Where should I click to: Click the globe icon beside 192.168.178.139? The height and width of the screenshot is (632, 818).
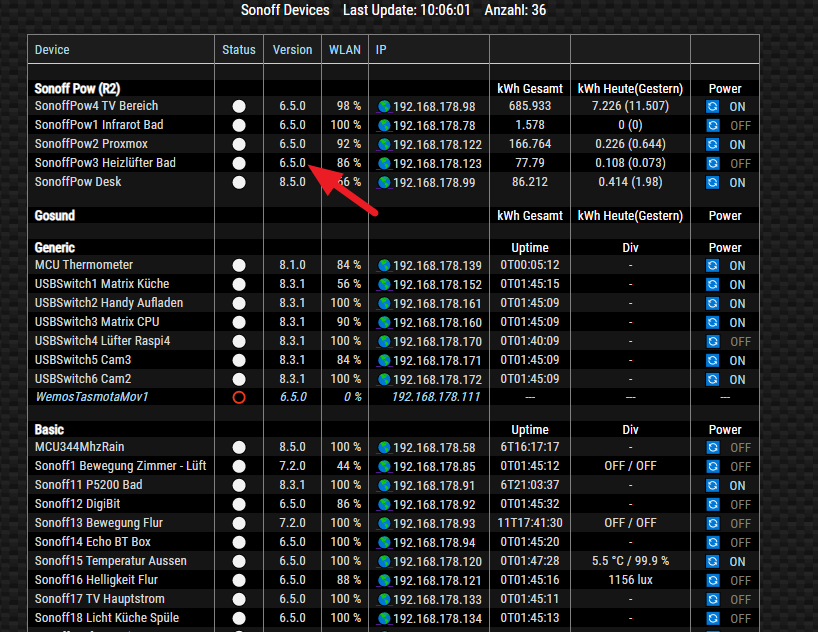[384, 266]
